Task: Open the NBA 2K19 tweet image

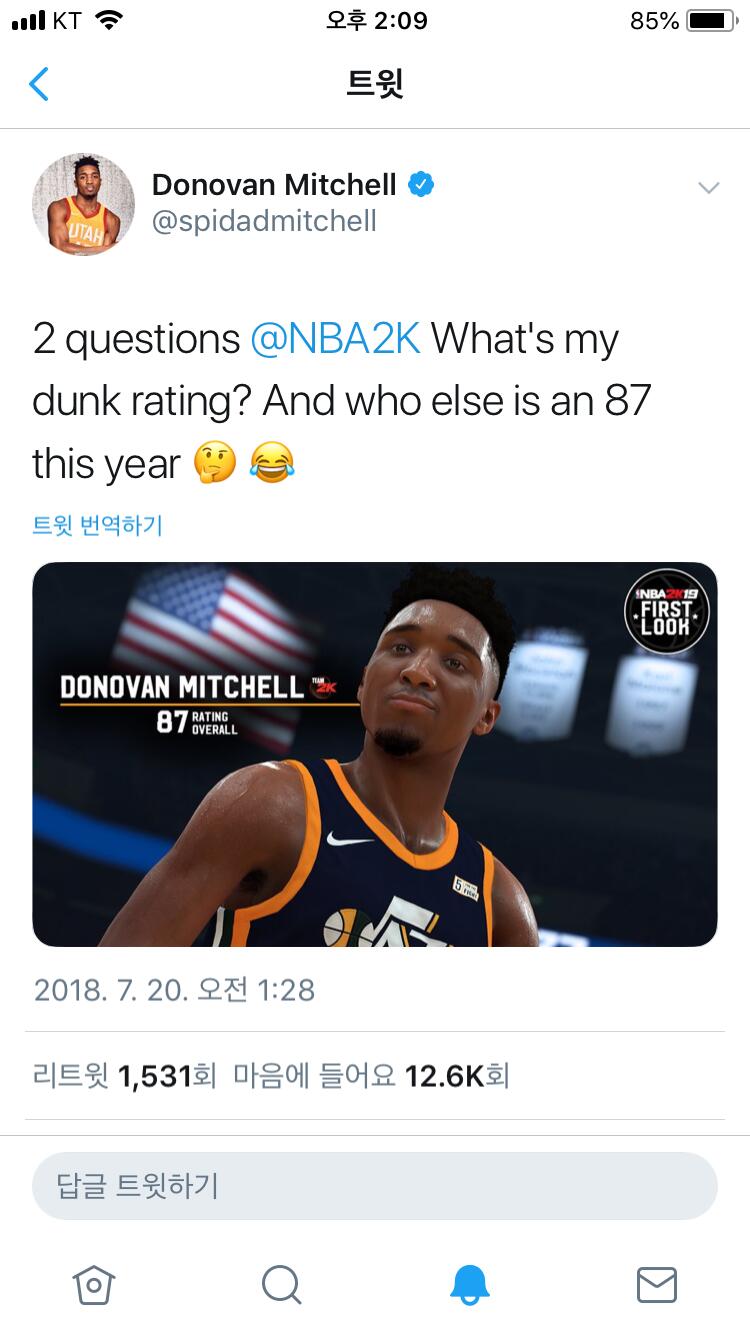Action: pos(375,754)
